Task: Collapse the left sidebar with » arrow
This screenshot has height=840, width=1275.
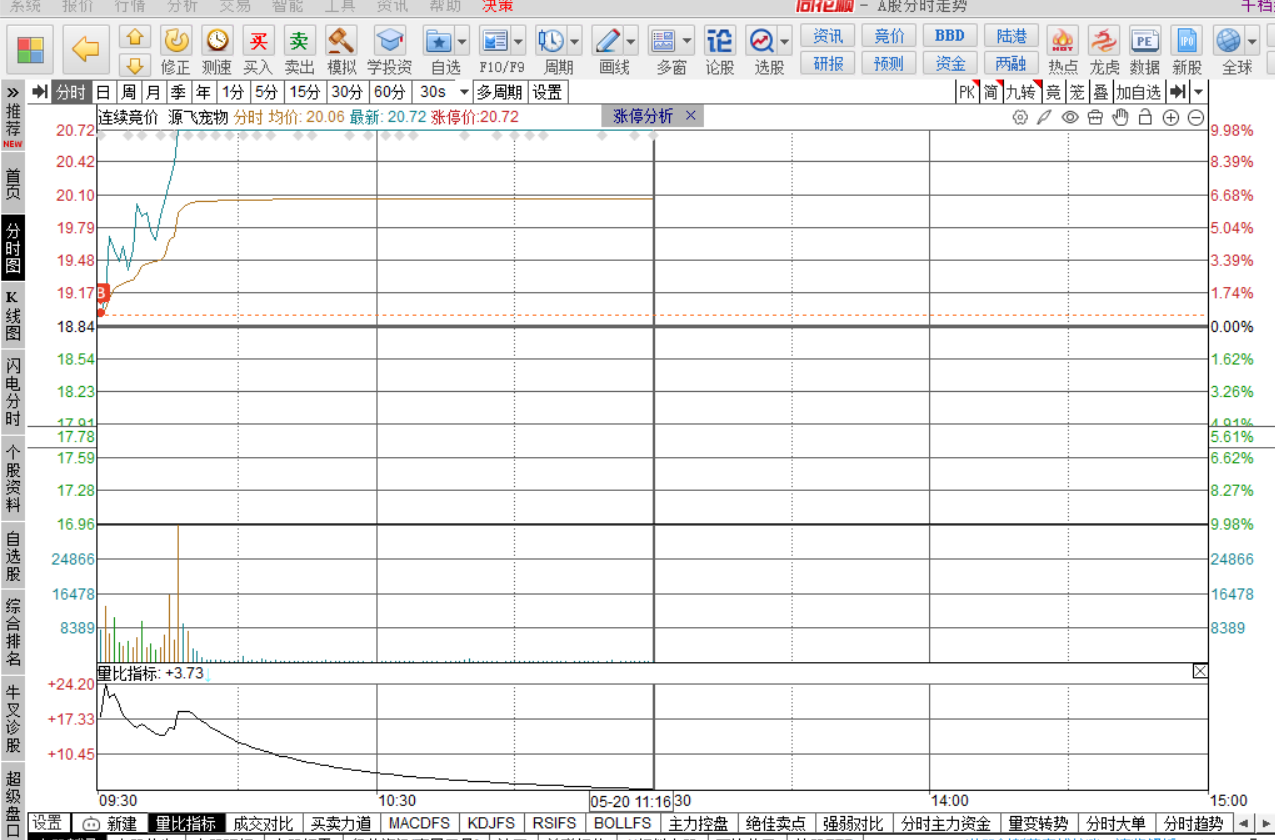Action: click(12, 92)
